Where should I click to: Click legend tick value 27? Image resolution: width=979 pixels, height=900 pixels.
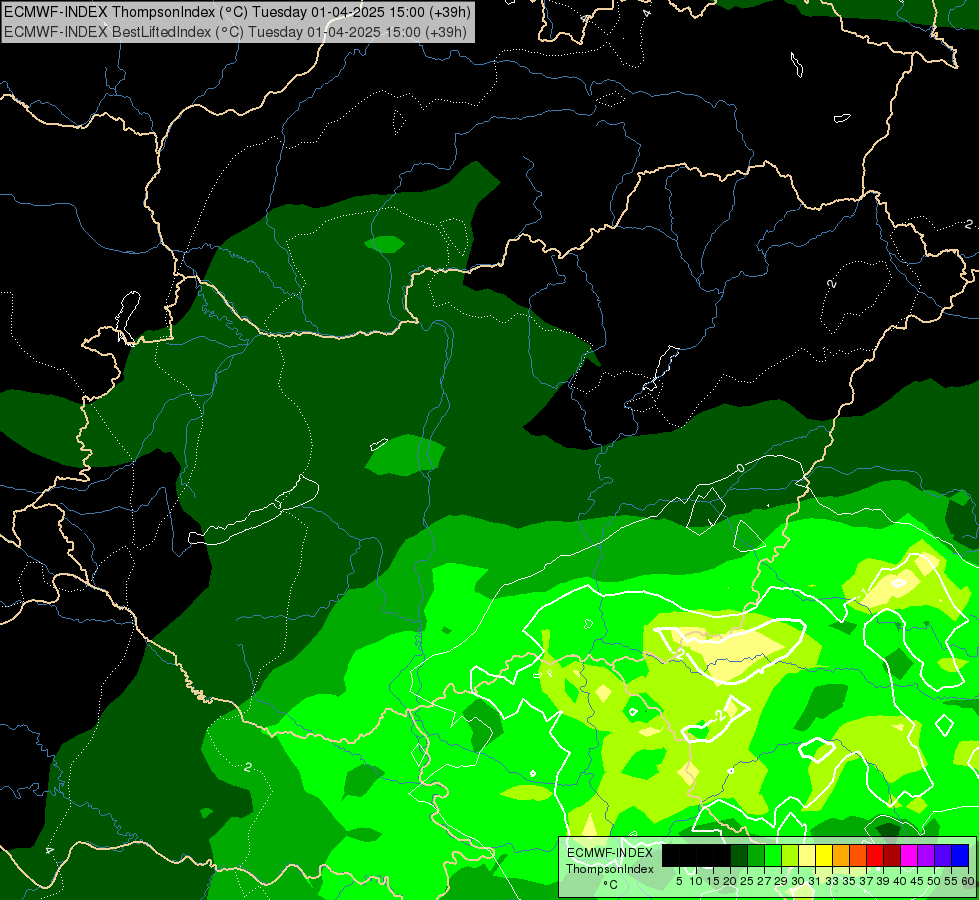click(x=764, y=881)
